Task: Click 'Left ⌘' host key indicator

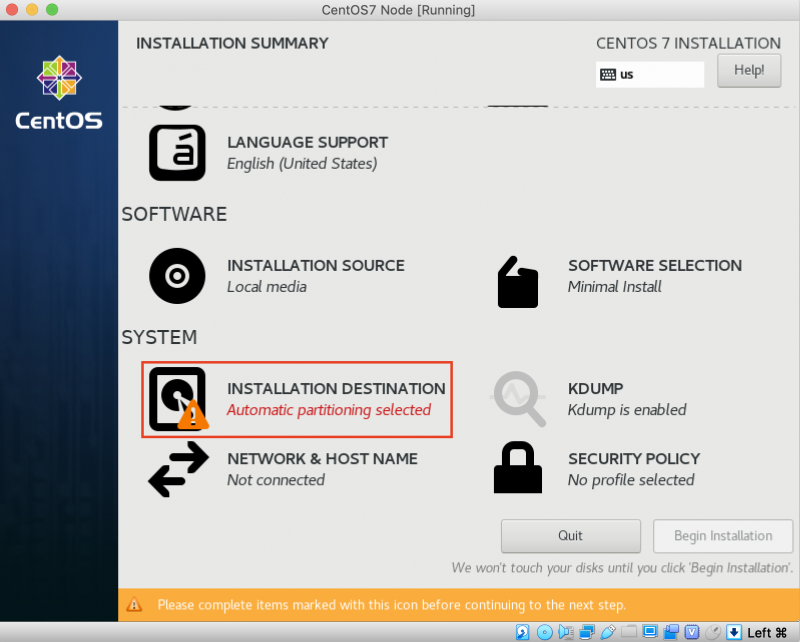Action: [x=767, y=633]
